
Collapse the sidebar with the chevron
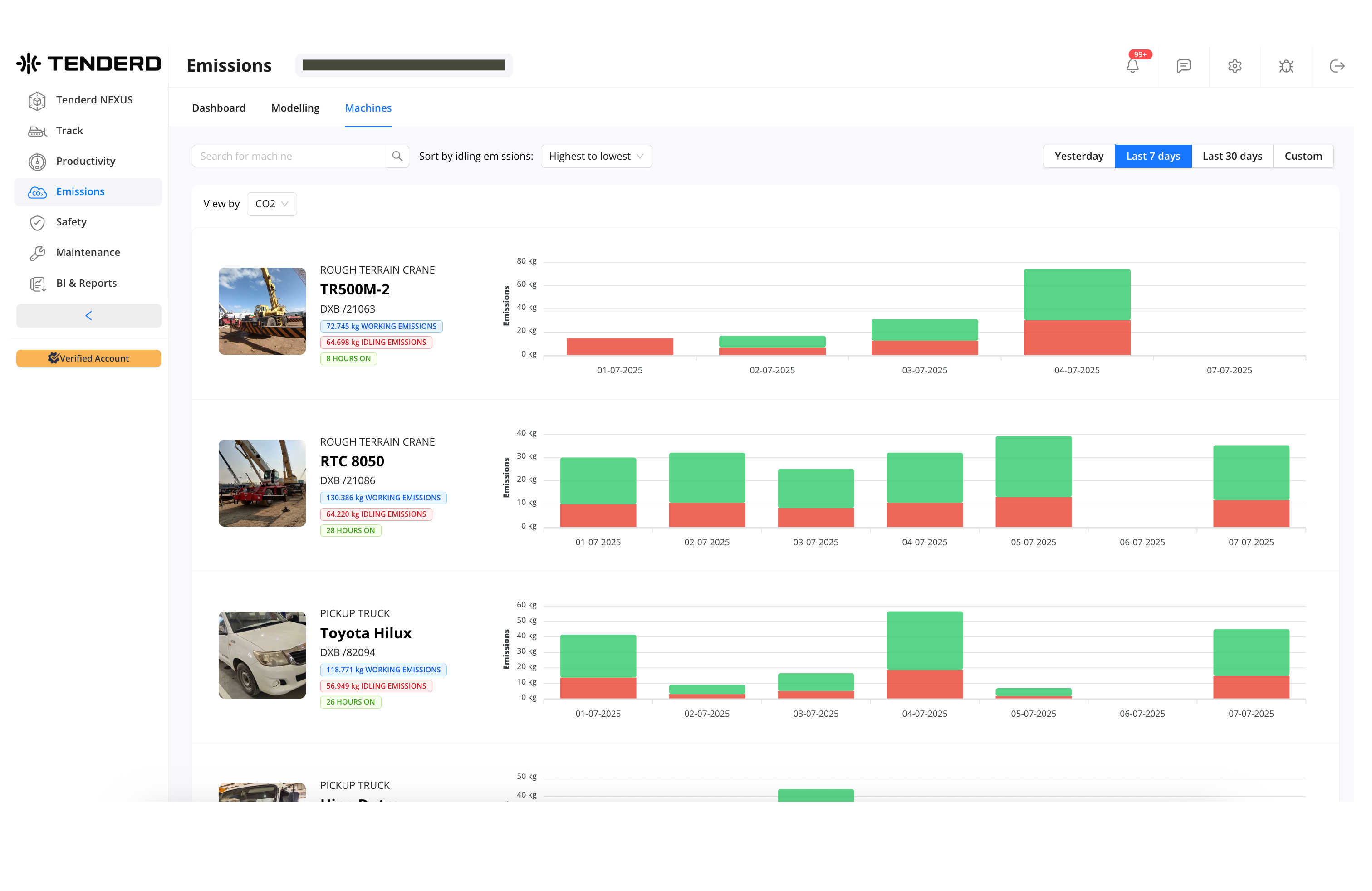click(x=89, y=316)
